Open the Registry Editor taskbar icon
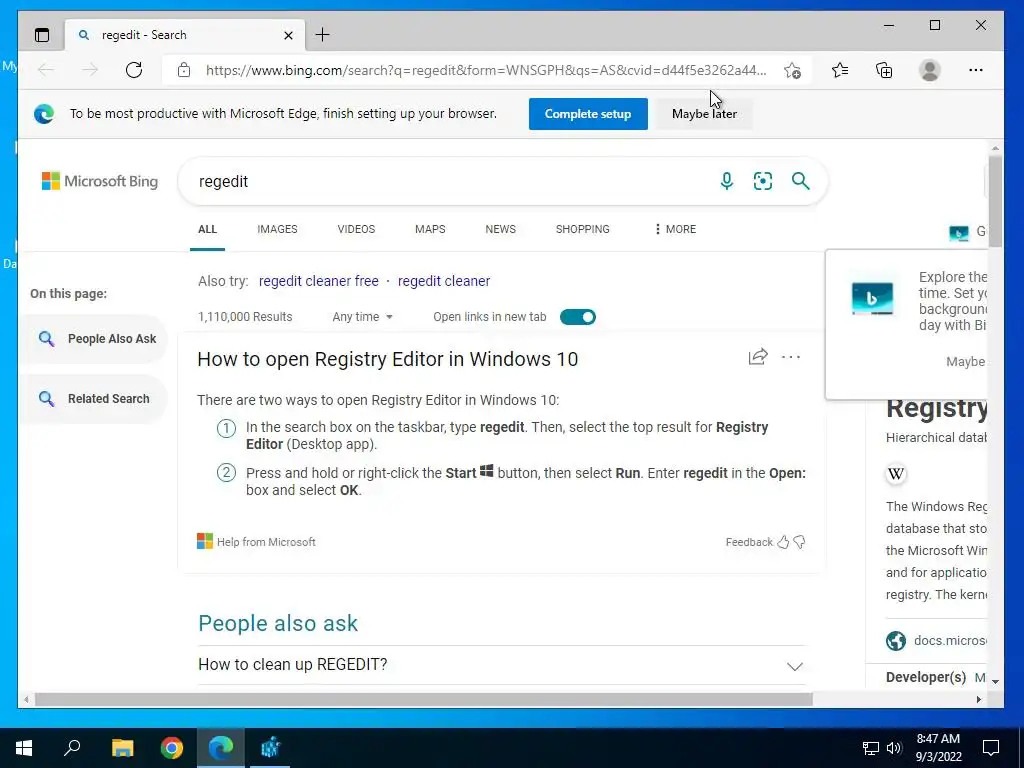This screenshot has height=768, width=1024. tap(270, 748)
